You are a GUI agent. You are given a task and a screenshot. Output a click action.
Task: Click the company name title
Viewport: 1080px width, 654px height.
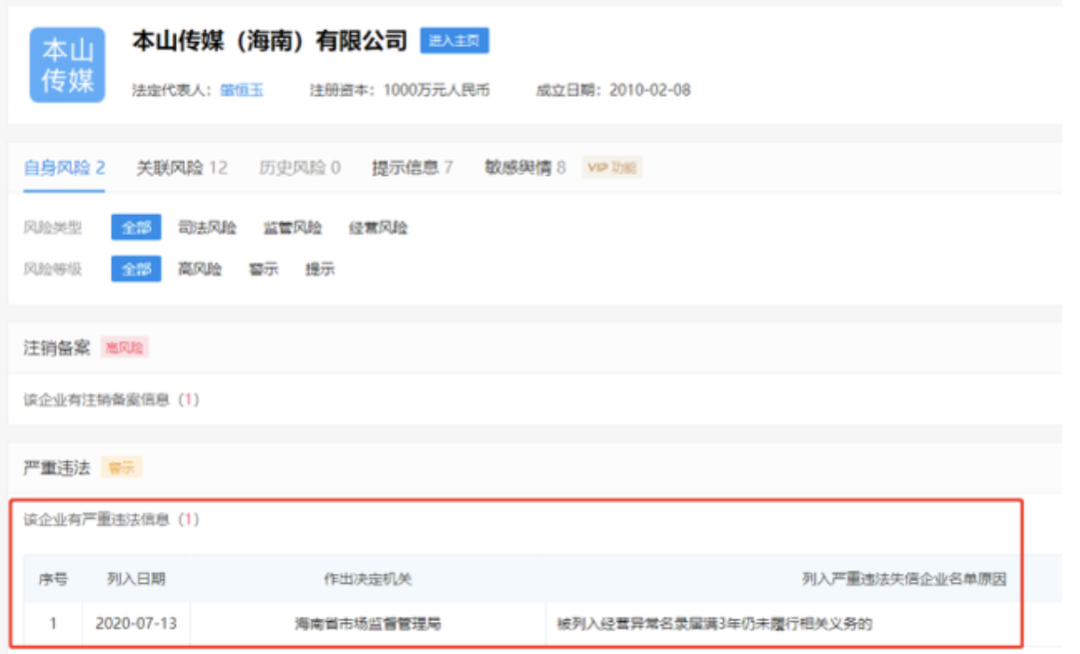(269, 41)
